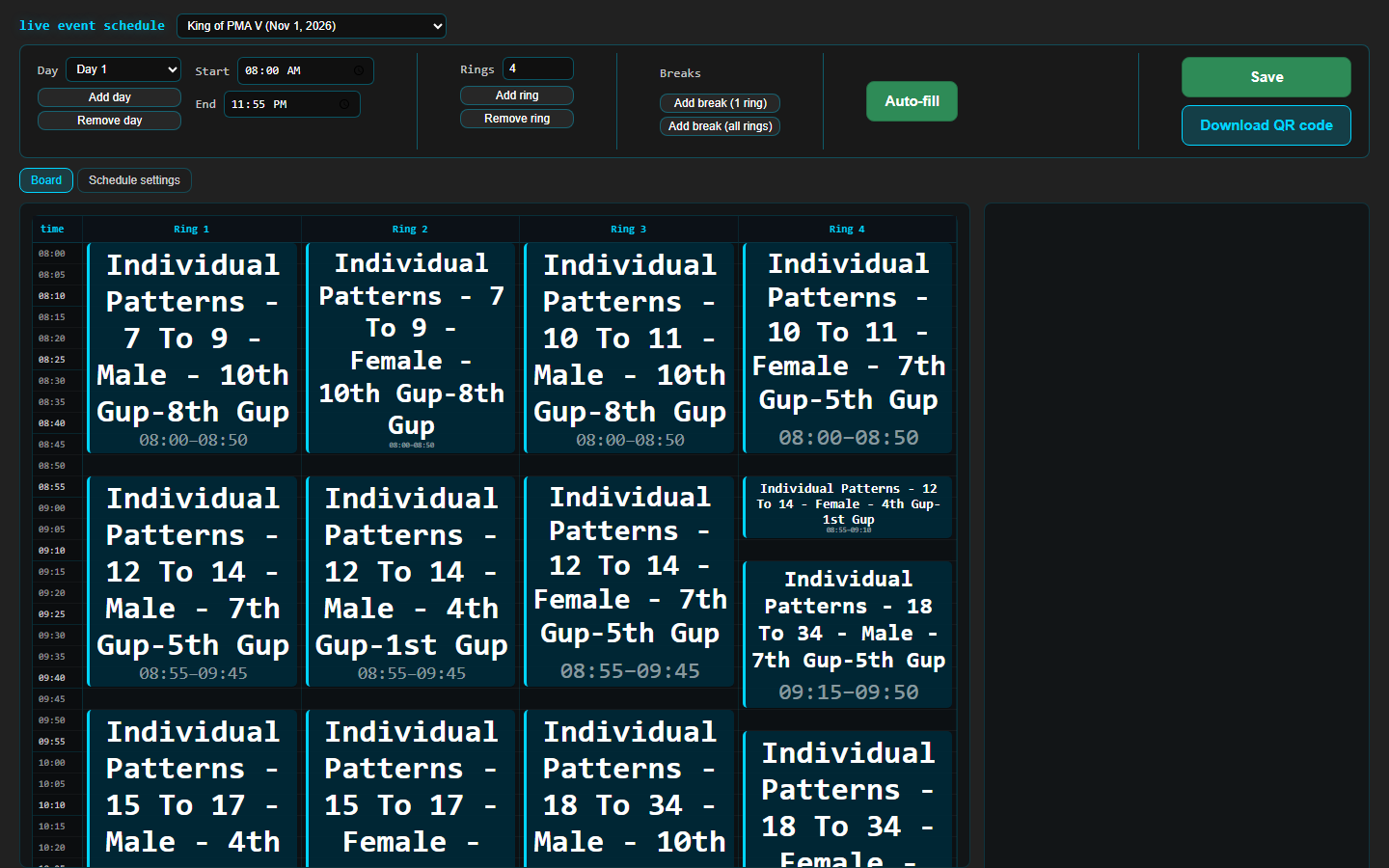Select Ring 2 block 12 To 14 Male 4th Gup
The height and width of the screenshot is (868, 1389).
(411, 582)
